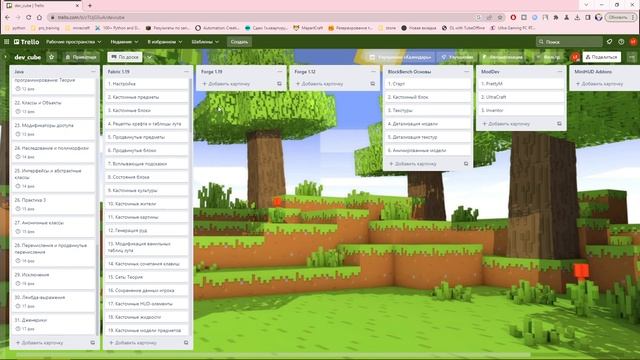Viewport: 640px width, 360px height.
Task: Star the dev_cube board
Action: [51, 57]
